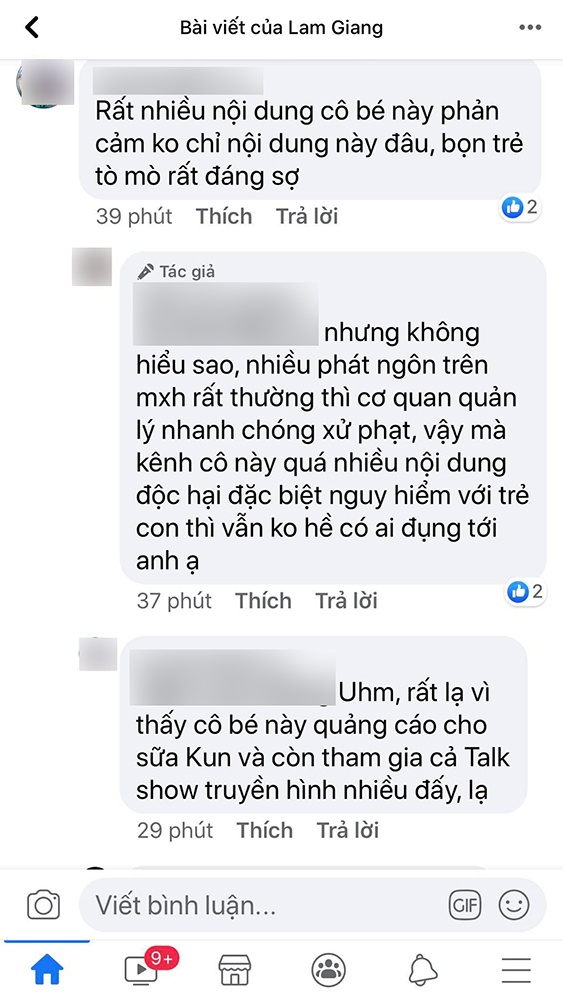Go back using the left arrow
Viewport: 563px width, 1000px height.
(x=31, y=27)
